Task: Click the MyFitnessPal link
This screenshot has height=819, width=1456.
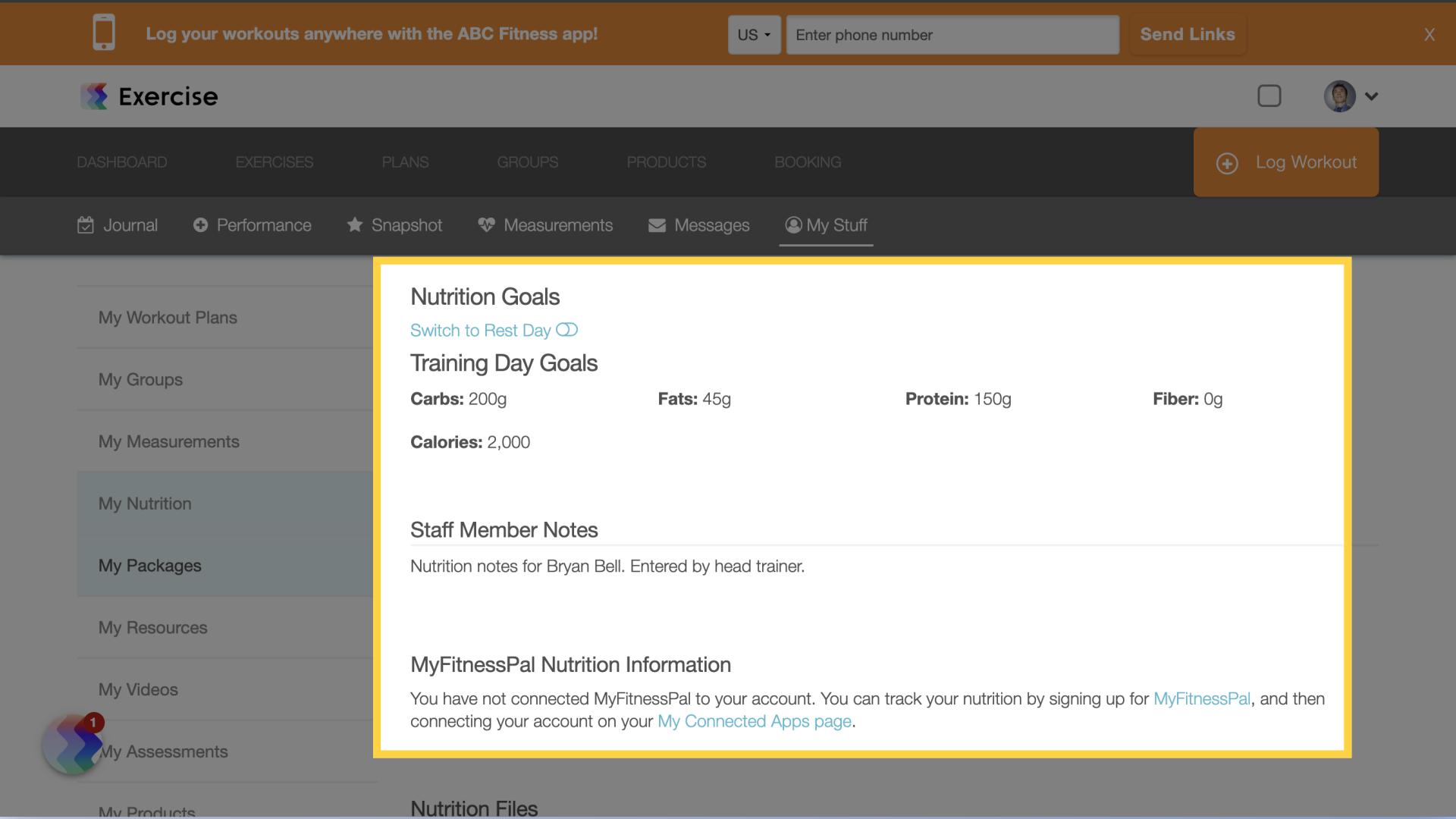Action: coord(1201,697)
